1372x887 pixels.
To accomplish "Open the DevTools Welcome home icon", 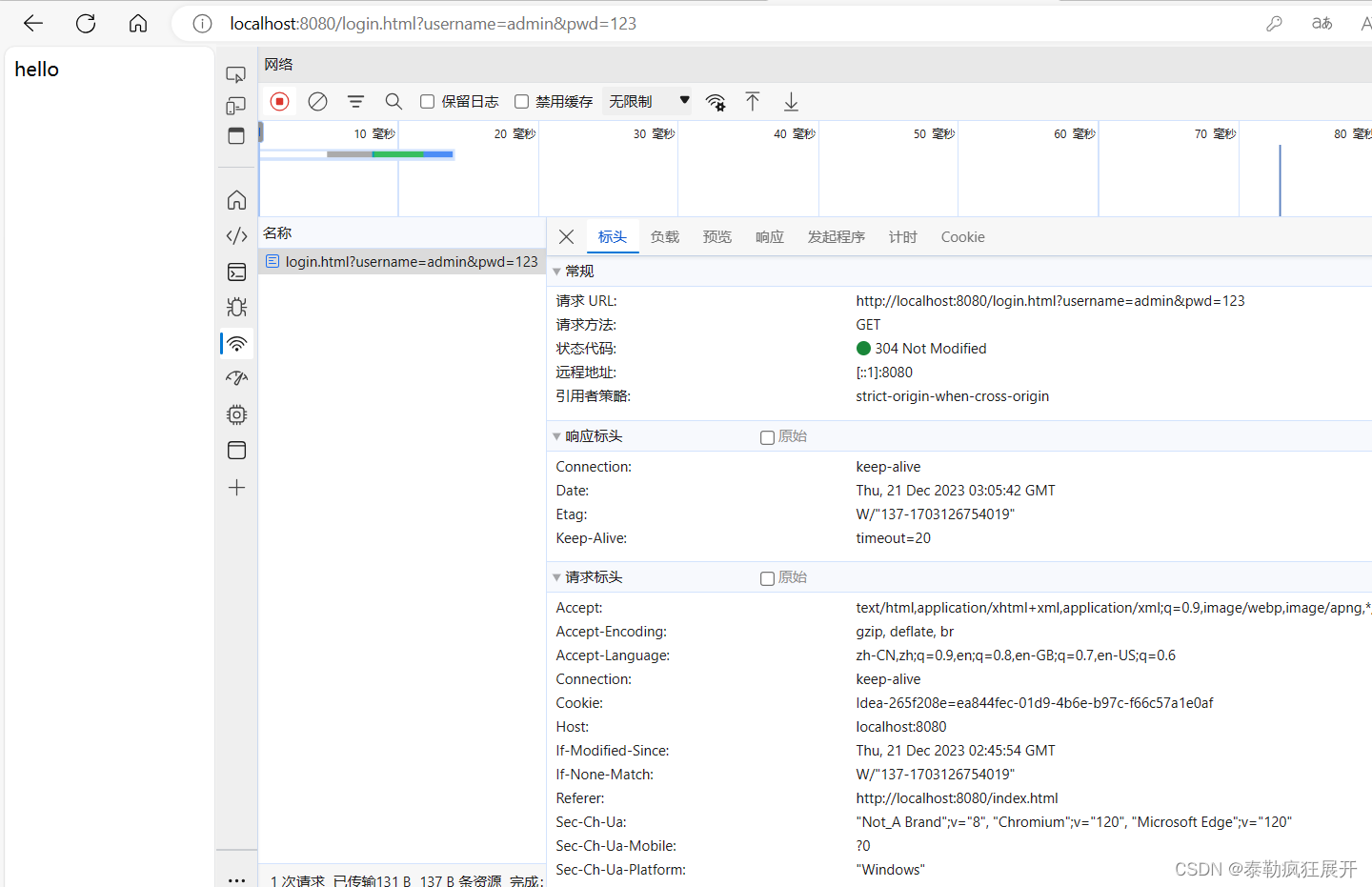I will tap(236, 200).
